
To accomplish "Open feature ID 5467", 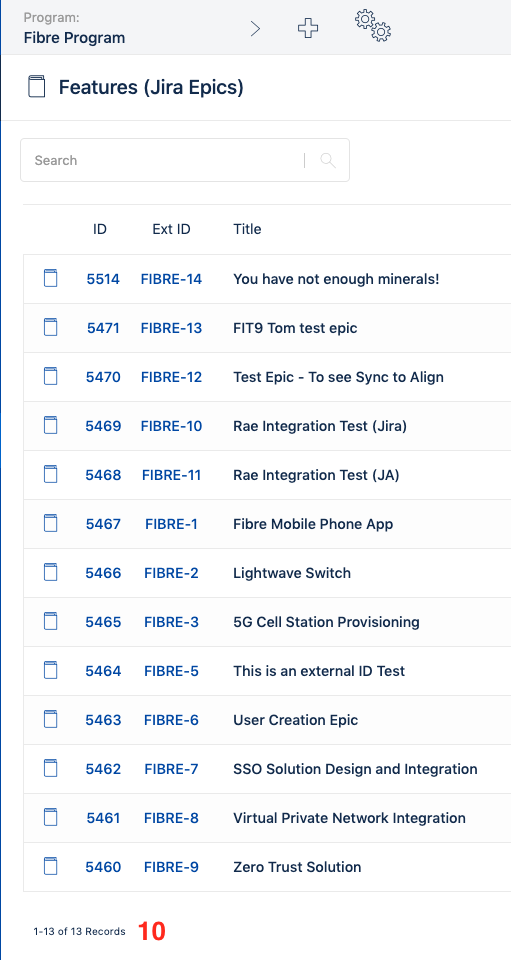I will (103, 524).
